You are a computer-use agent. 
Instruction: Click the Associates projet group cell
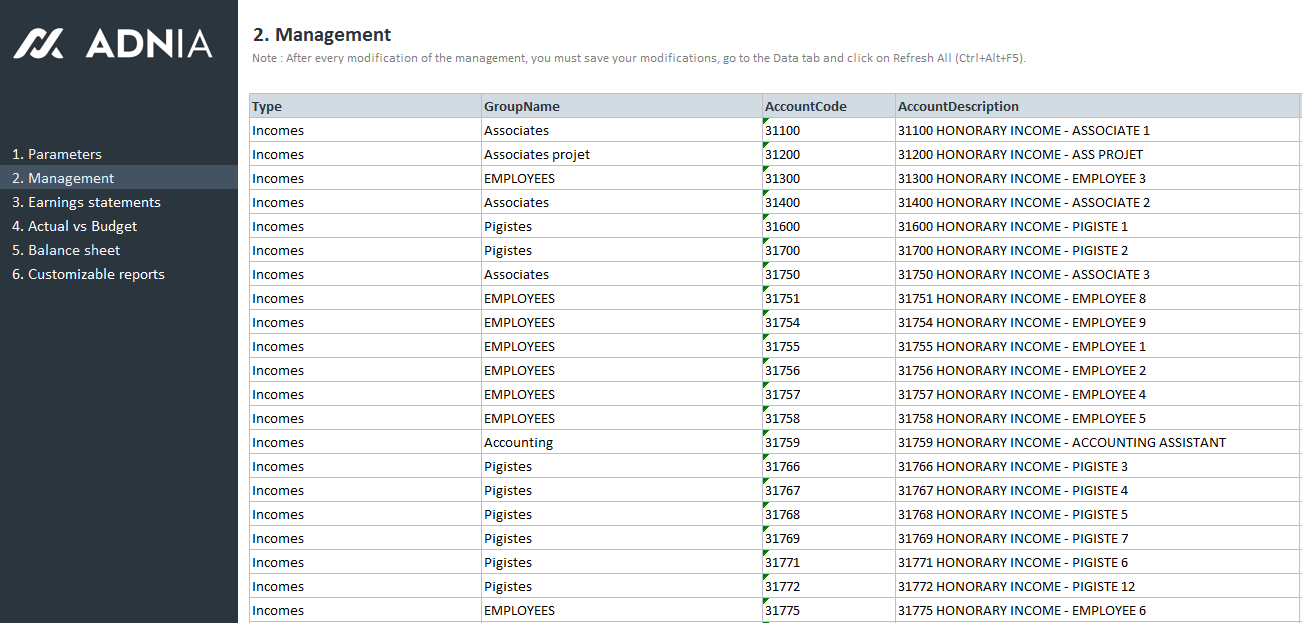click(x=537, y=154)
